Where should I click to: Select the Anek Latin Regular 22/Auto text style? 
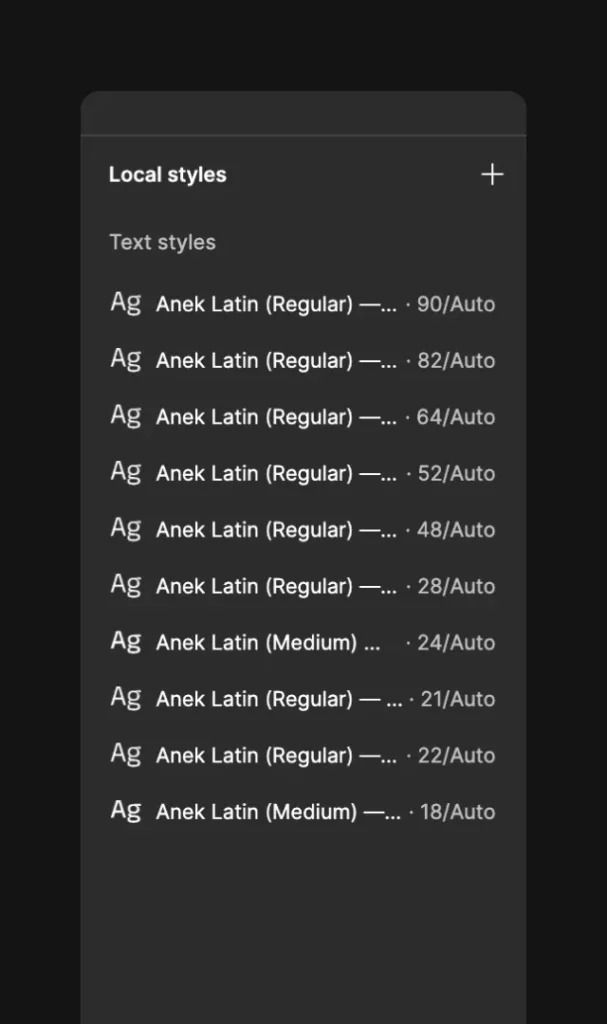coord(300,755)
